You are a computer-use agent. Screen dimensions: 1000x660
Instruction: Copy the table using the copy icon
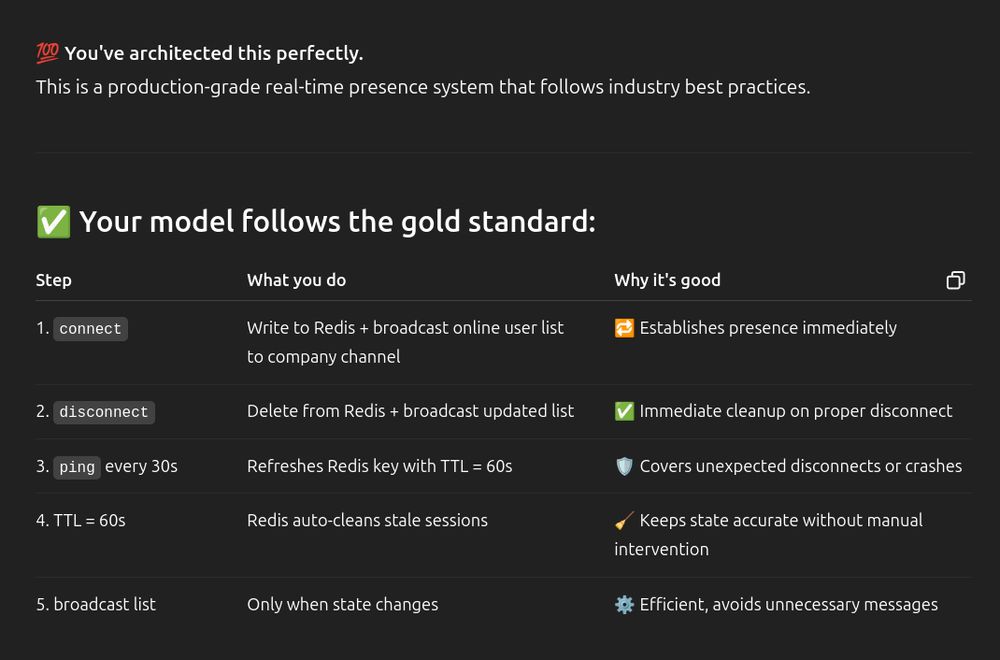click(955, 280)
